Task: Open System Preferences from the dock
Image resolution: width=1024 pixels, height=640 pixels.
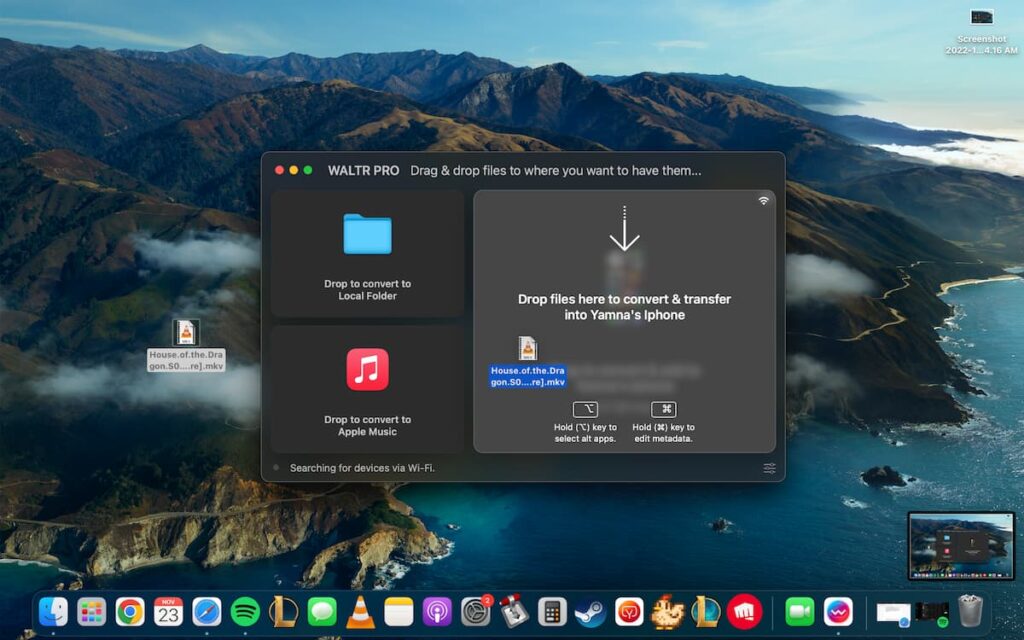Action: (x=476, y=611)
